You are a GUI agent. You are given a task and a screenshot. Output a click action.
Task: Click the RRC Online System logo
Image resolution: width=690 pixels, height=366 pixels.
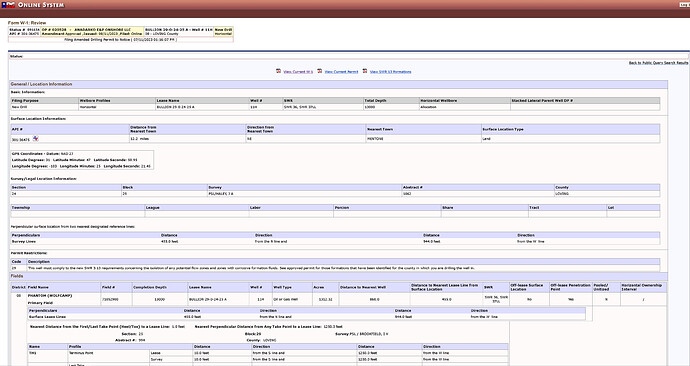33,5
